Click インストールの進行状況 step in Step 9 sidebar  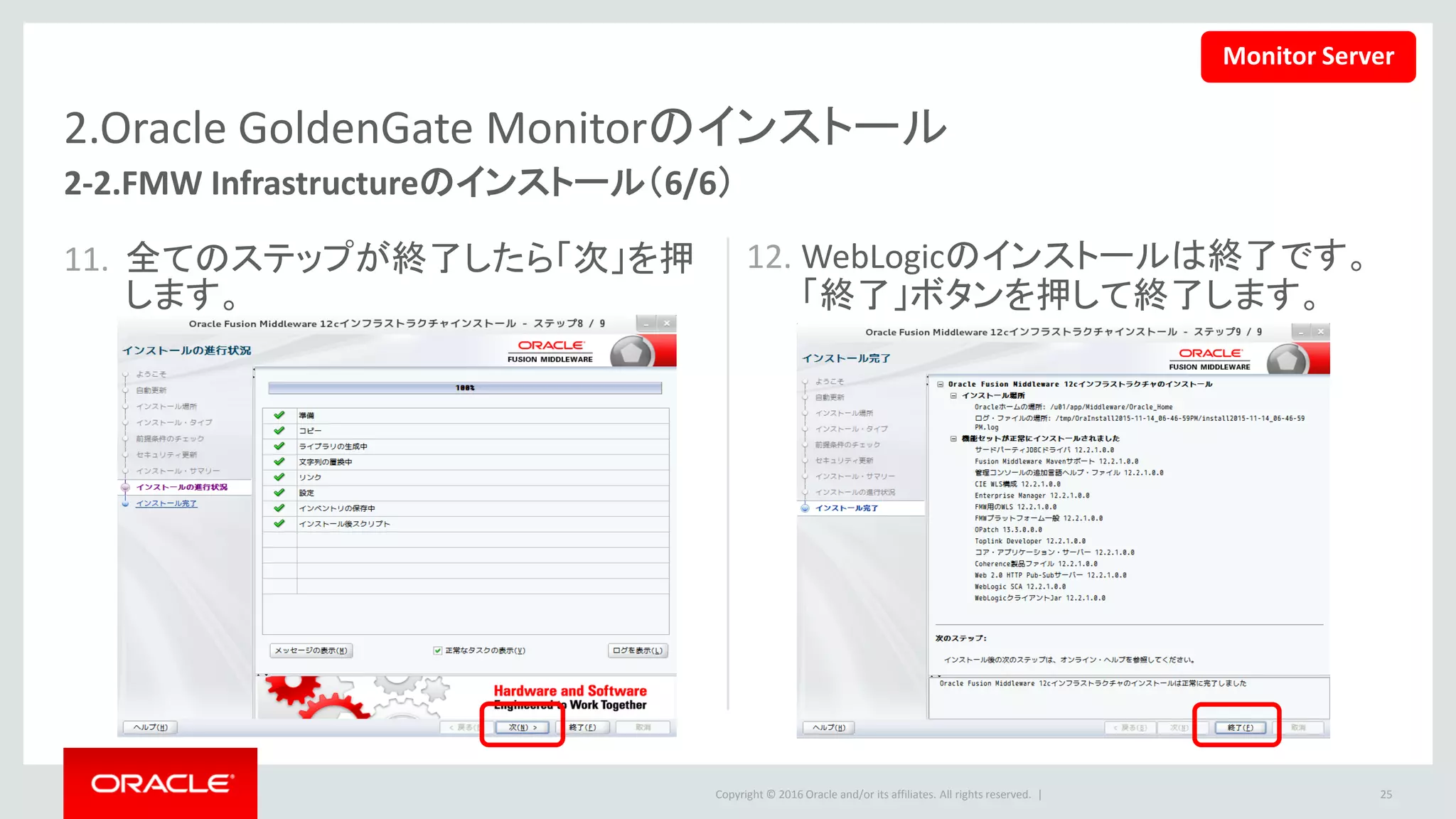coord(855,493)
